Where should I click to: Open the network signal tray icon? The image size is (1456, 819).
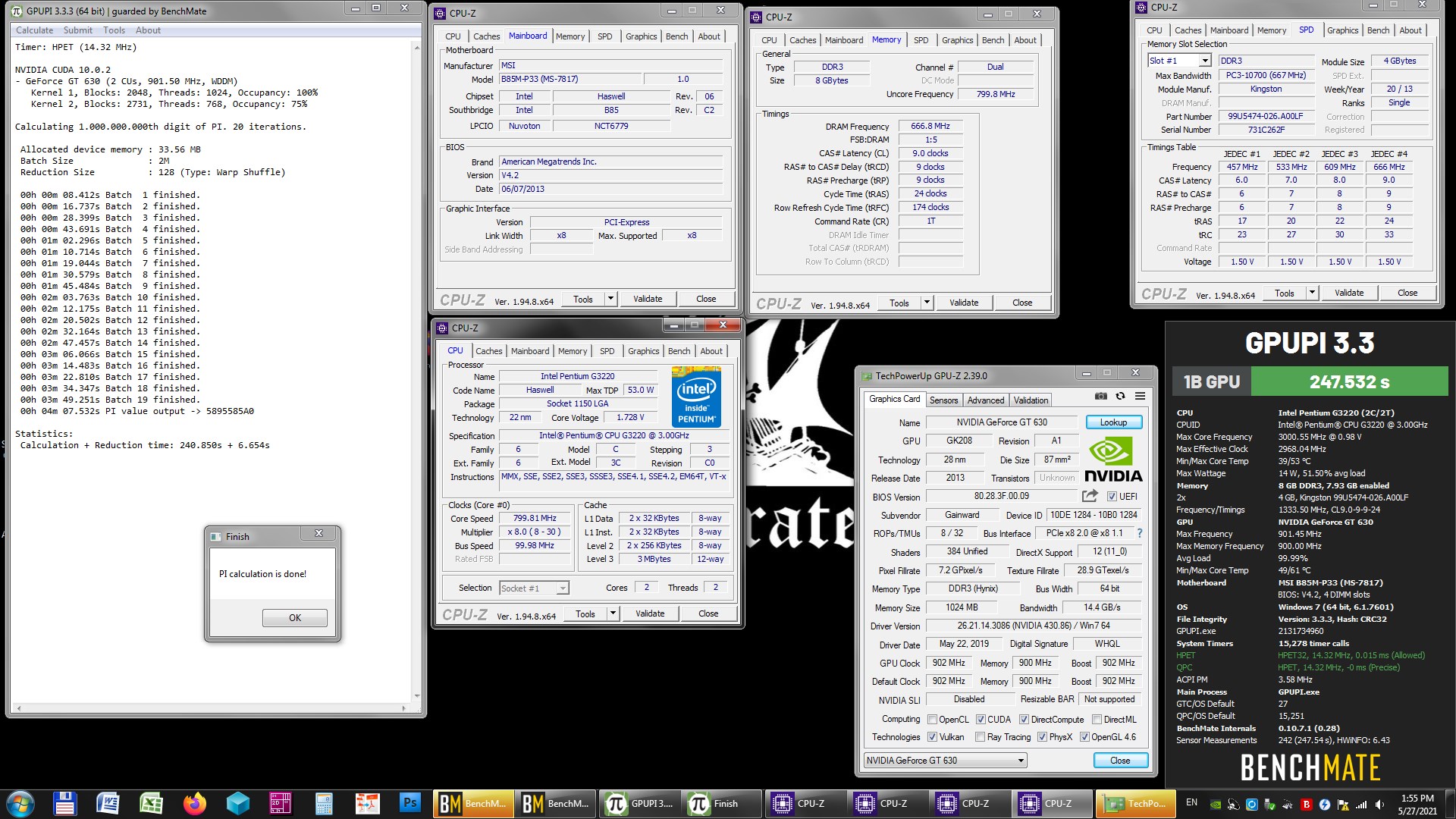tap(1361, 804)
